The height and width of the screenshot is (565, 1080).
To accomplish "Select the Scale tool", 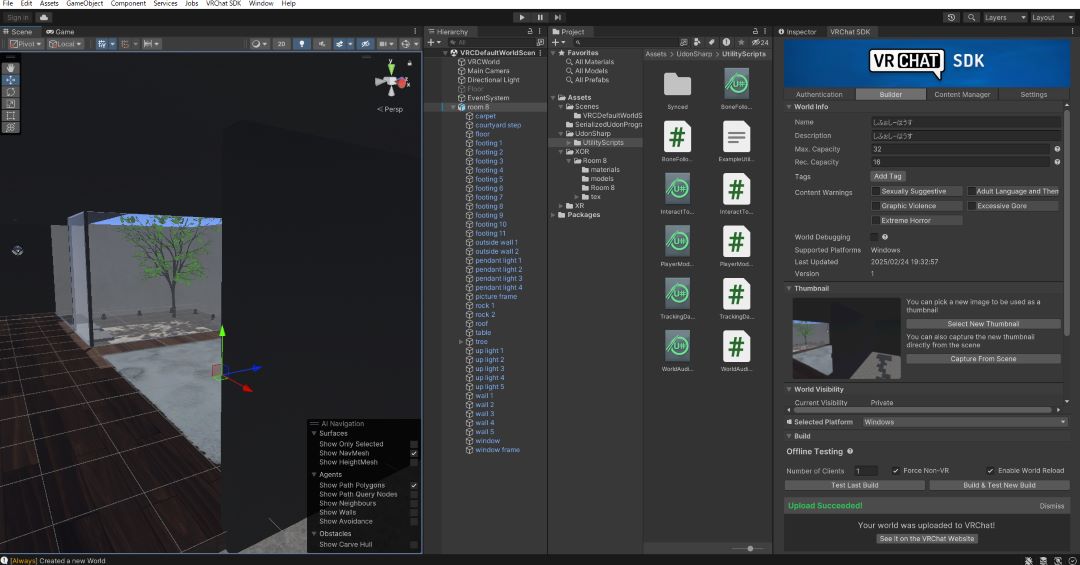I will (10, 103).
